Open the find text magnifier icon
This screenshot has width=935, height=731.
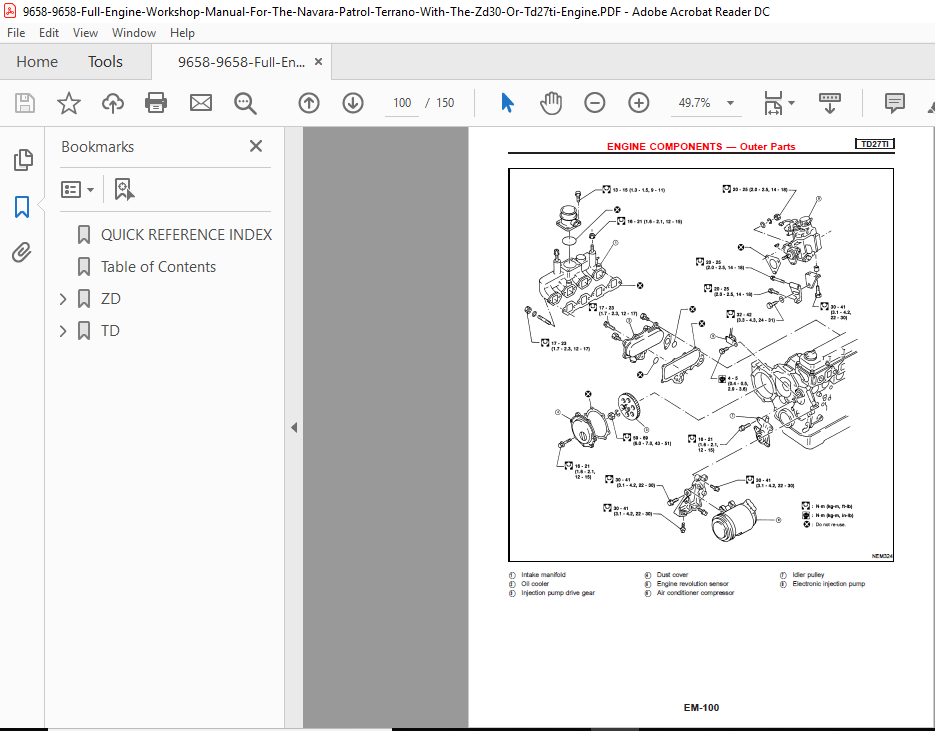[x=245, y=103]
